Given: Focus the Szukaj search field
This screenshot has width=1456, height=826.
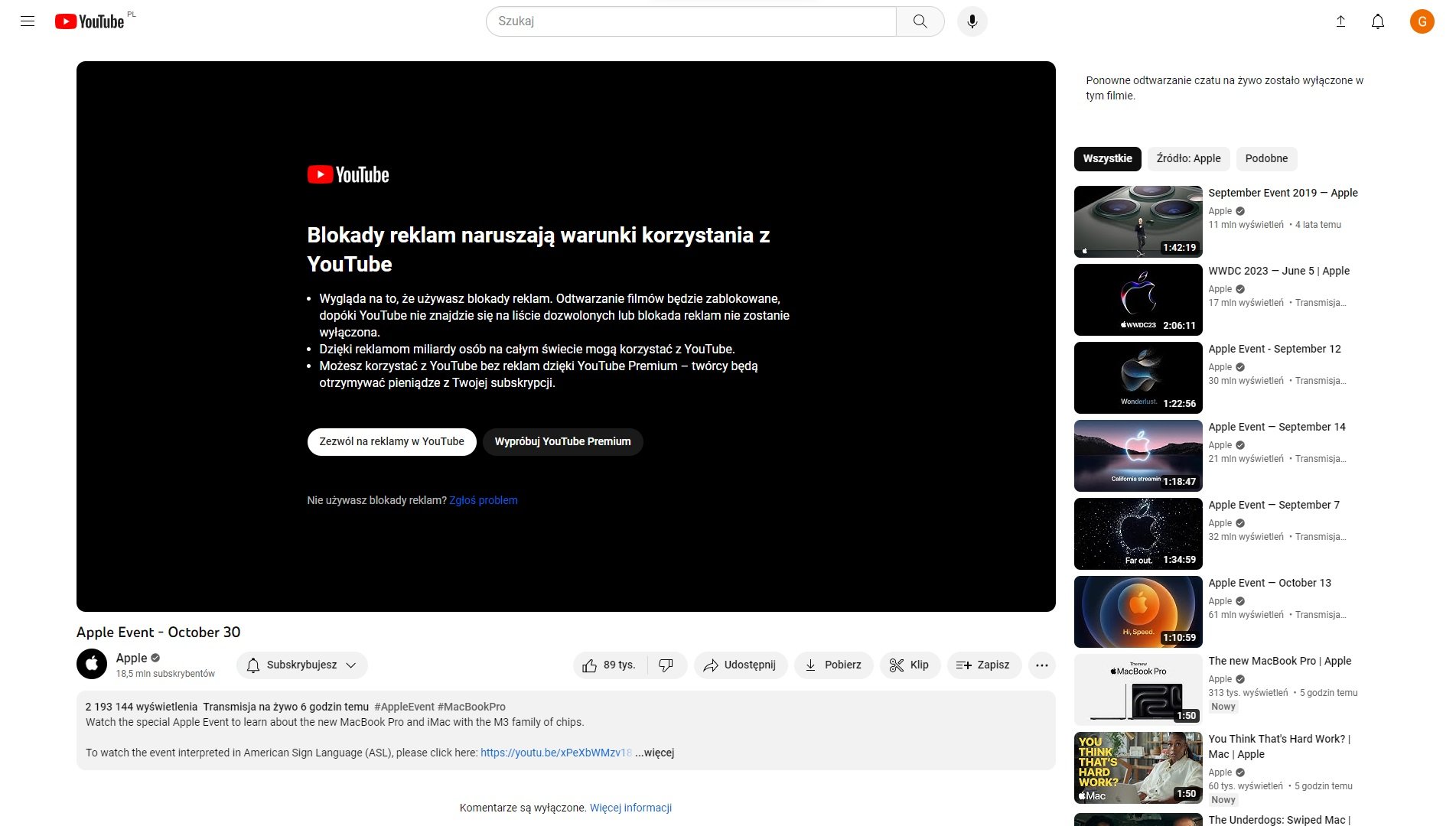Looking at the screenshot, I should click(x=691, y=21).
